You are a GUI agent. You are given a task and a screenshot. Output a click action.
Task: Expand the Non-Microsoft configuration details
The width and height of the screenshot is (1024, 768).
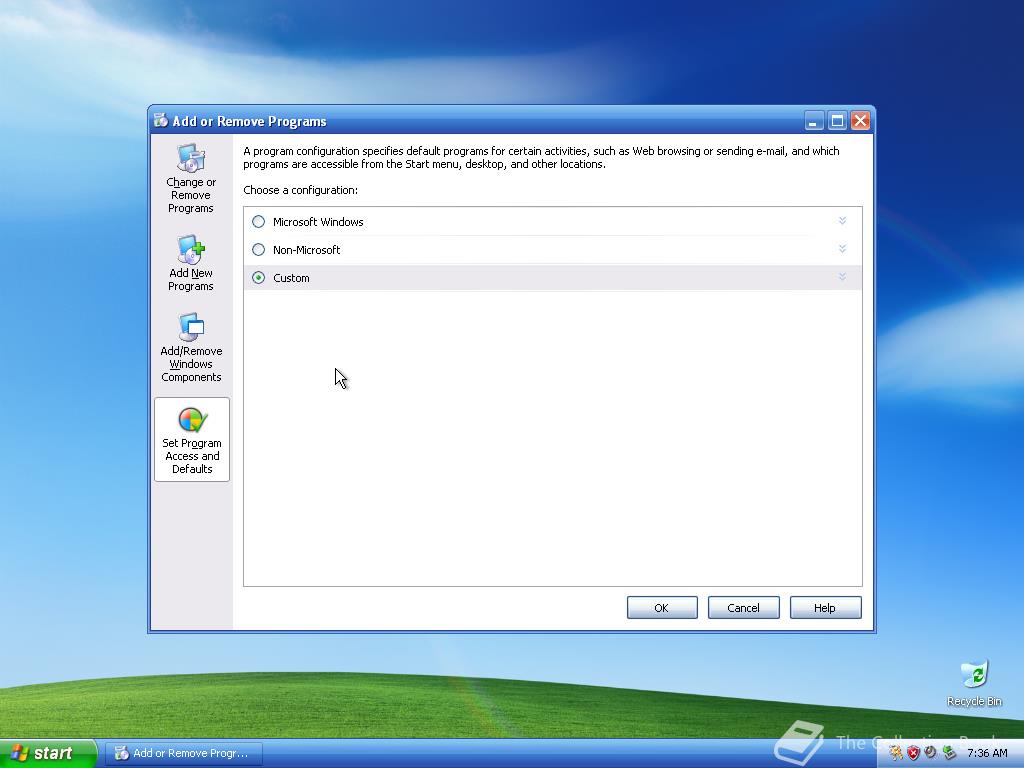(x=842, y=249)
